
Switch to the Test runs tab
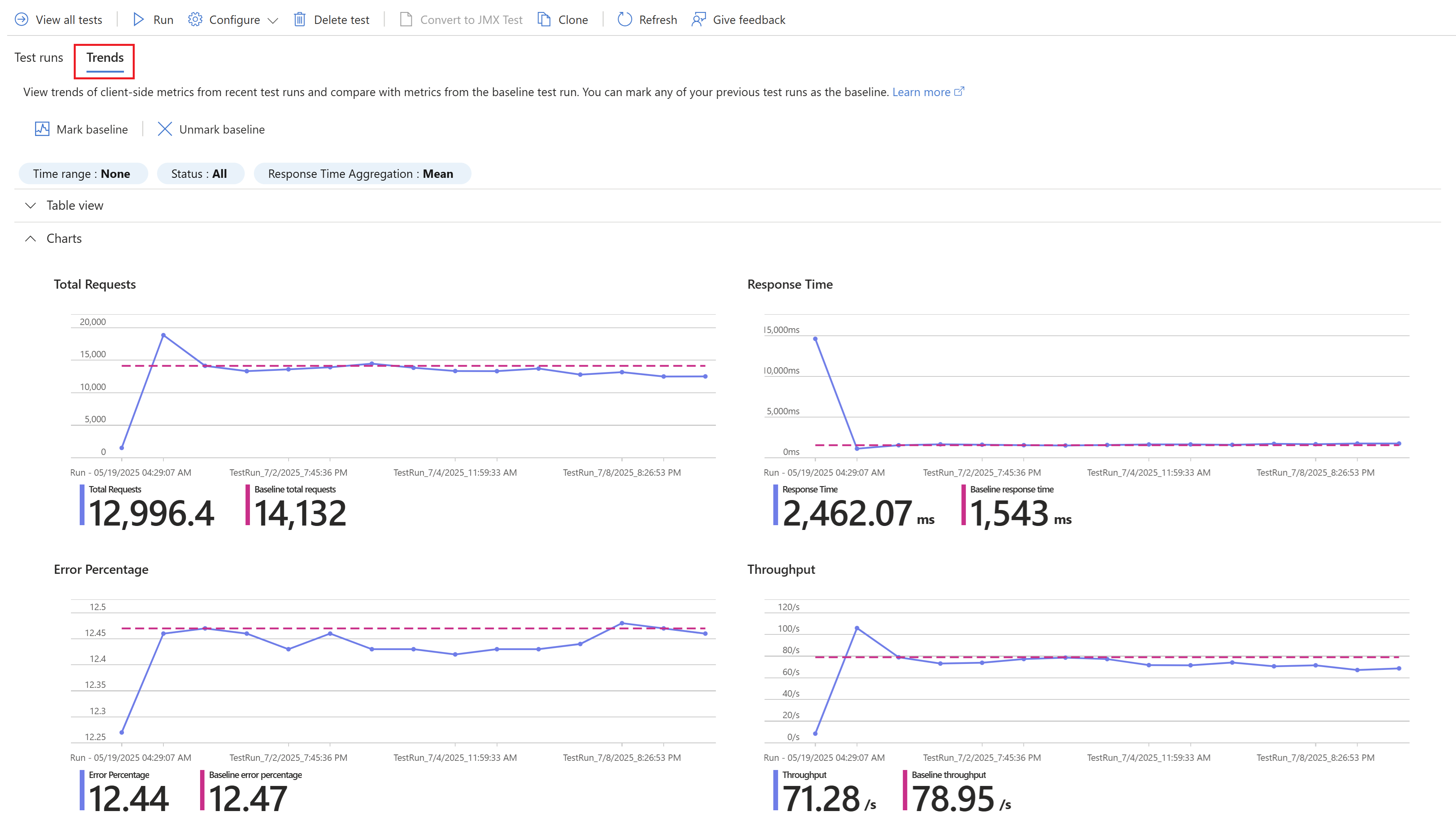pos(39,58)
